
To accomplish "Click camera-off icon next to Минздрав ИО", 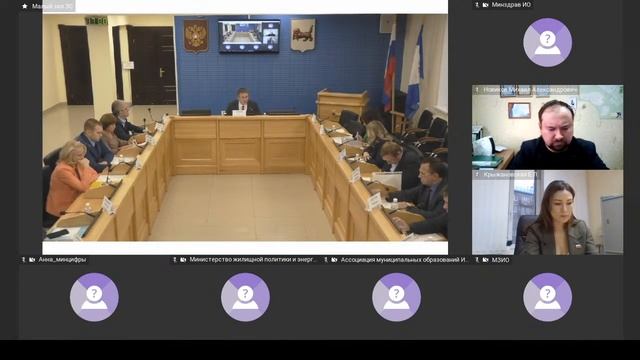I will pos(485,5).
